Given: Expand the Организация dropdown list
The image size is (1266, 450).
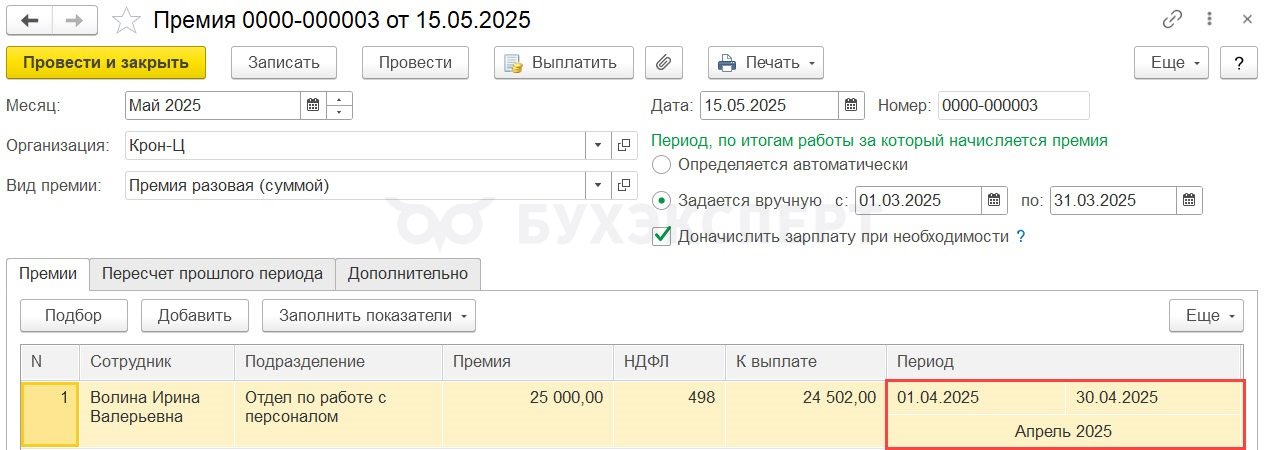Looking at the screenshot, I should [x=598, y=145].
